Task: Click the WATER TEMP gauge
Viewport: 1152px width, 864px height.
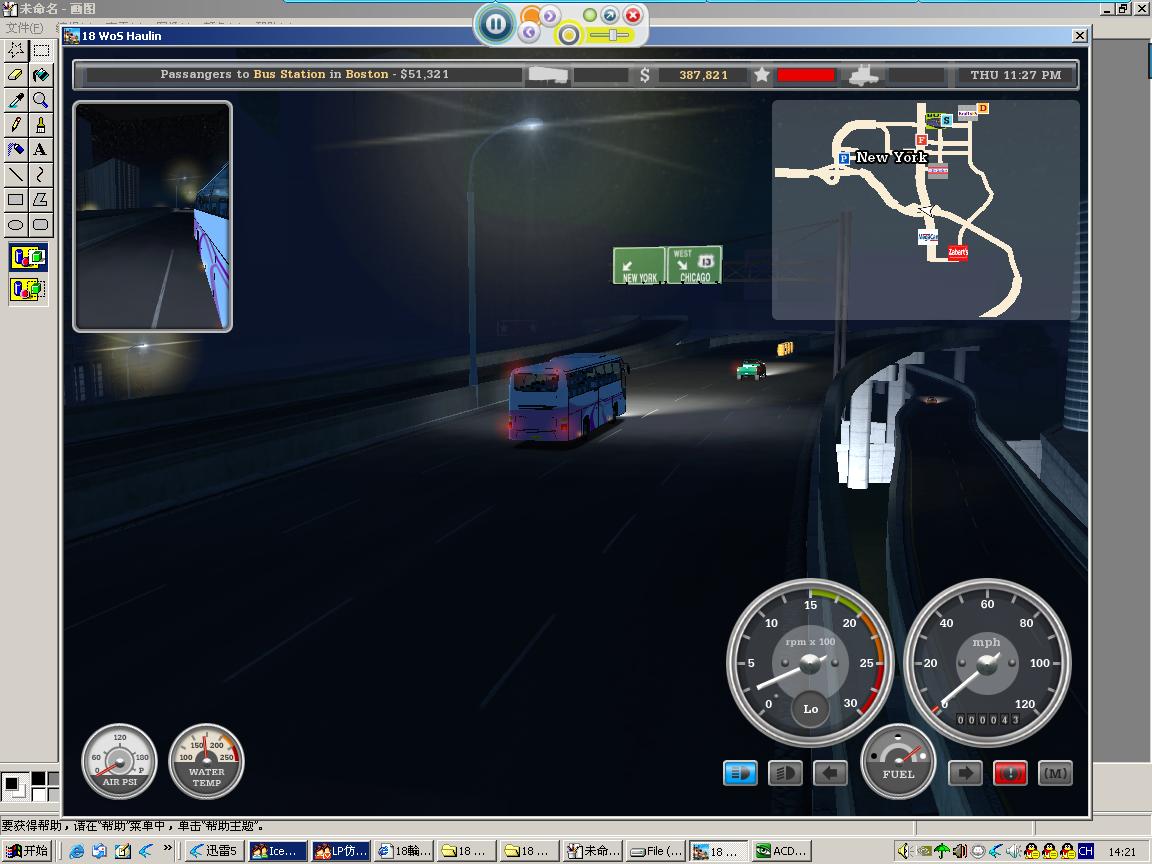Action: click(206, 761)
